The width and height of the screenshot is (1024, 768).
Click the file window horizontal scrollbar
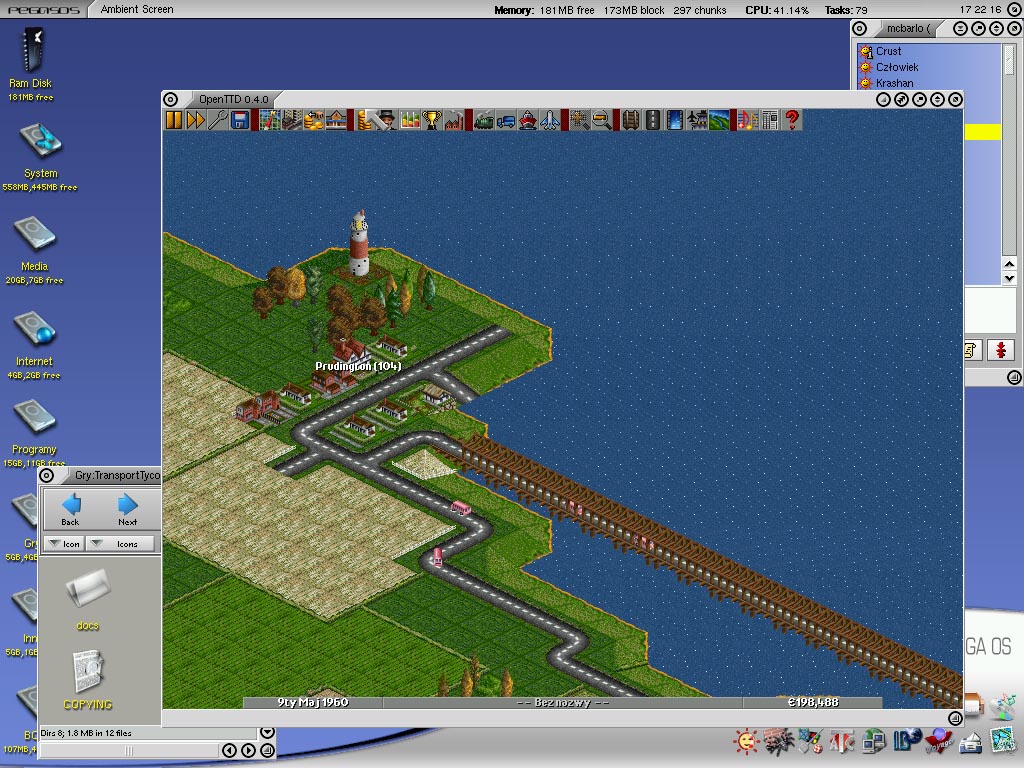pyautogui.click(x=129, y=751)
